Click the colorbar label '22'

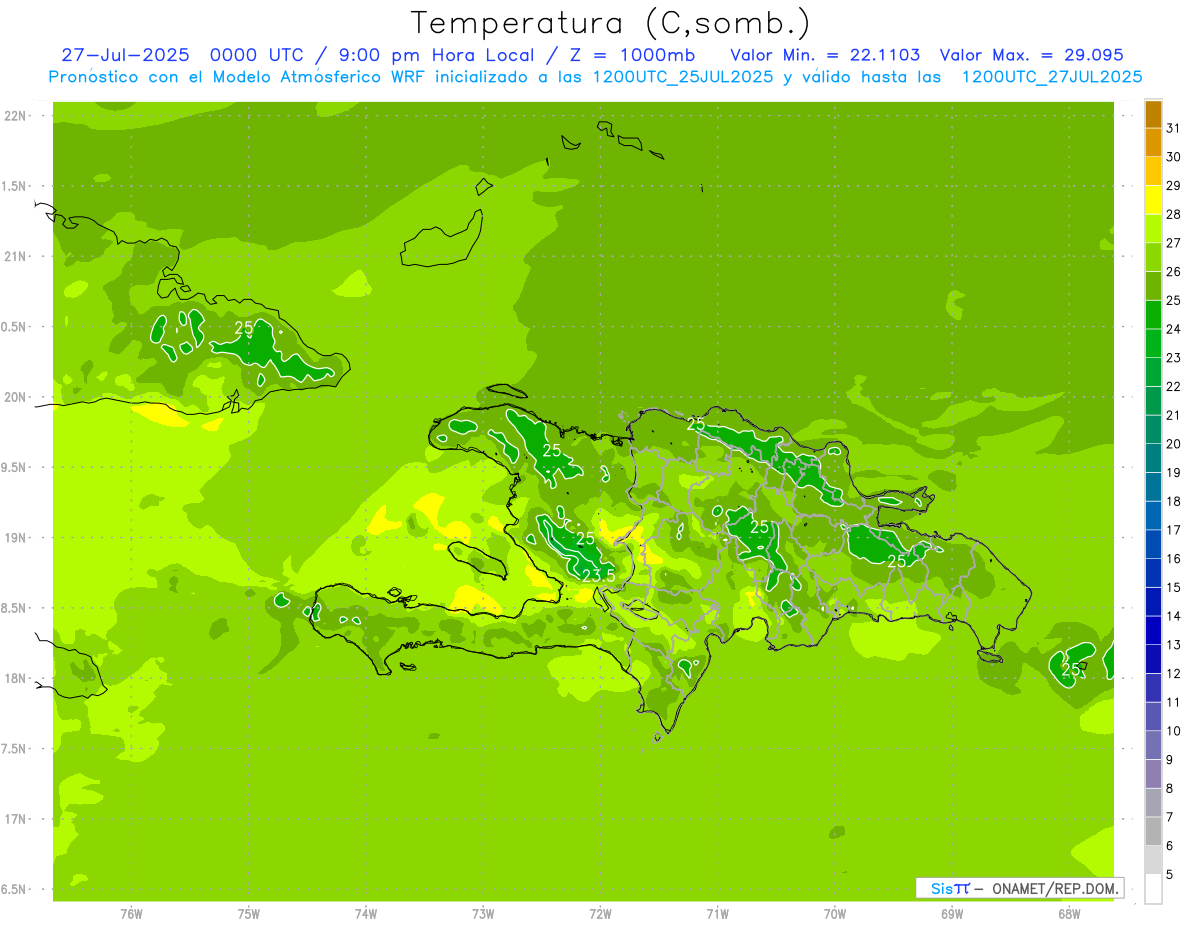click(x=1174, y=386)
